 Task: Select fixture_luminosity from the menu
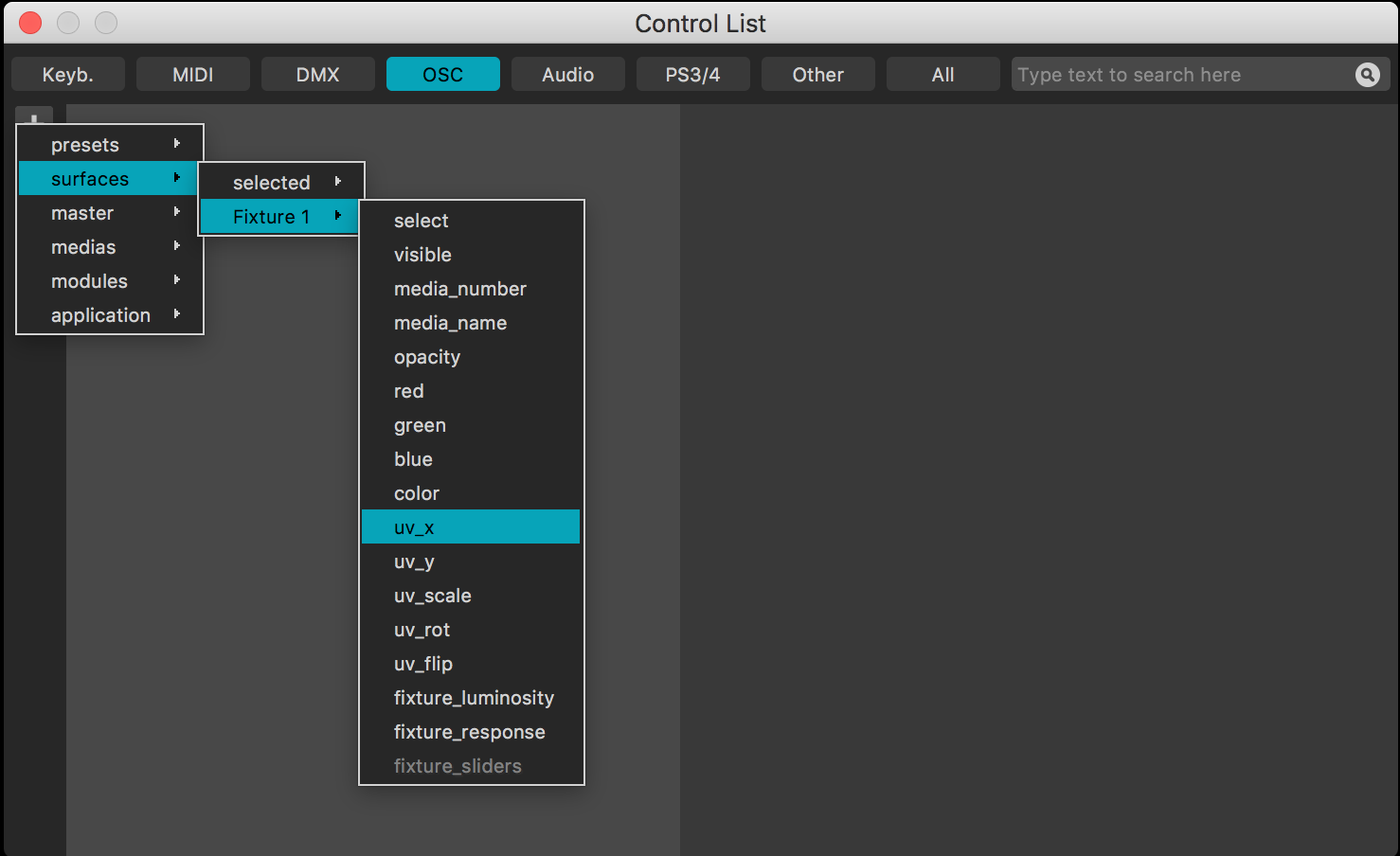pyautogui.click(x=473, y=698)
